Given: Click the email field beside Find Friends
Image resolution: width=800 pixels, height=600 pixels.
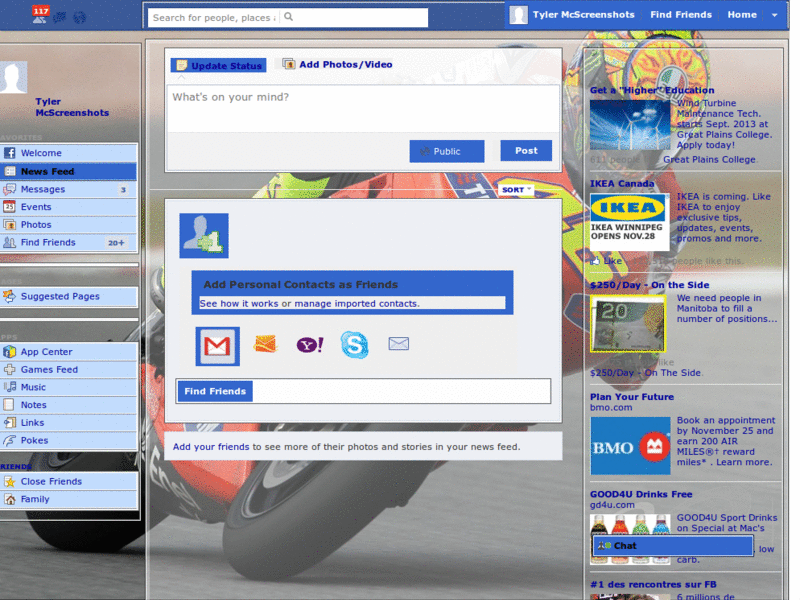Looking at the screenshot, I should click(401, 391).
